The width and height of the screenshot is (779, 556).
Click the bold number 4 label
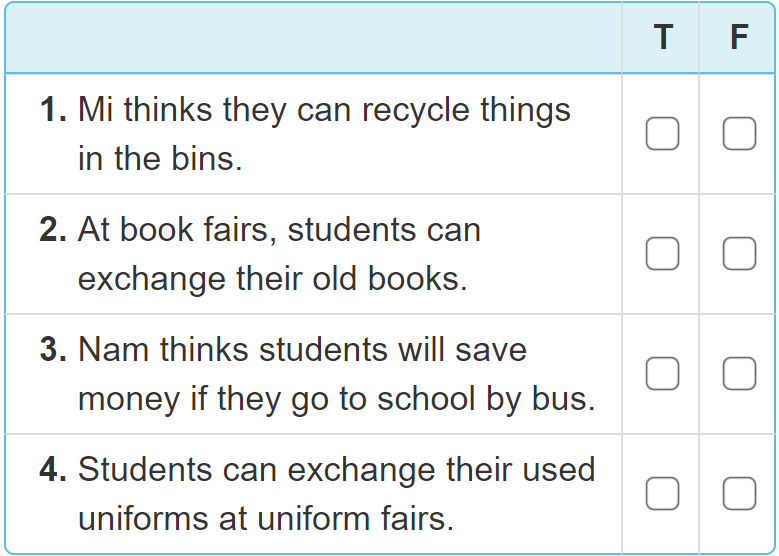pyautogui.click(x=53, y=470)
